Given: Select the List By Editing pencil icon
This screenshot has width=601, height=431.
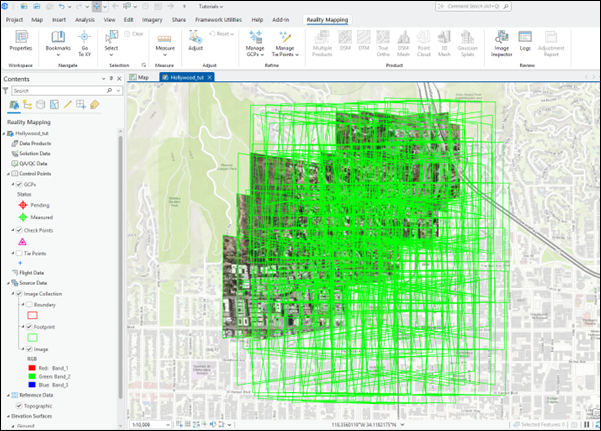Looking at the screenshot, I should 67,104.
